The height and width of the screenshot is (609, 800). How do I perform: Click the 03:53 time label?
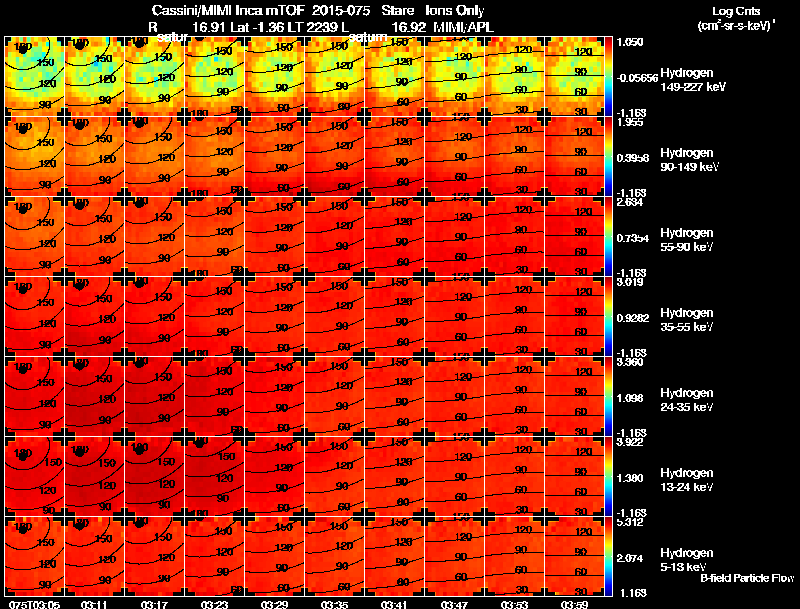(x=514, y=604)
